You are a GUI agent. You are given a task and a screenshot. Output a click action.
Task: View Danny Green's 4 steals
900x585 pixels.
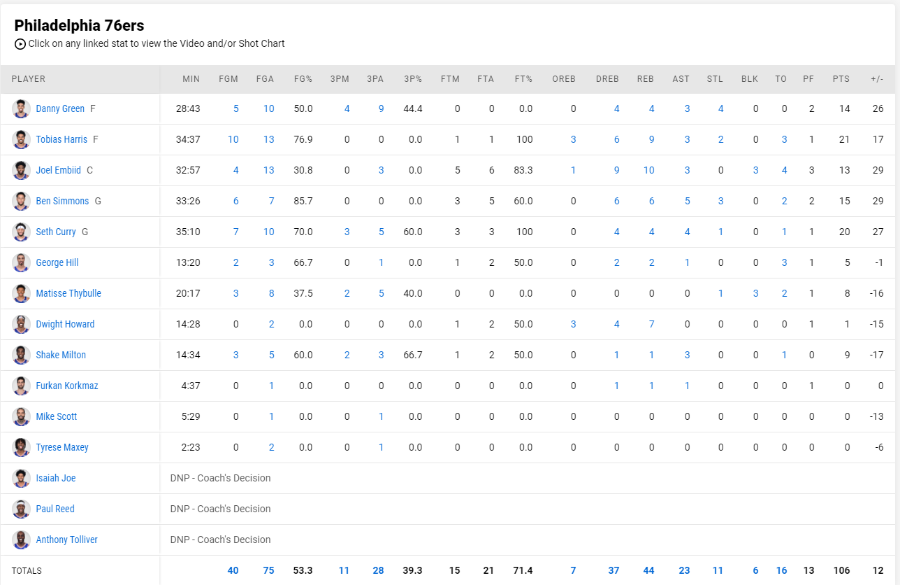click(720, 109)
